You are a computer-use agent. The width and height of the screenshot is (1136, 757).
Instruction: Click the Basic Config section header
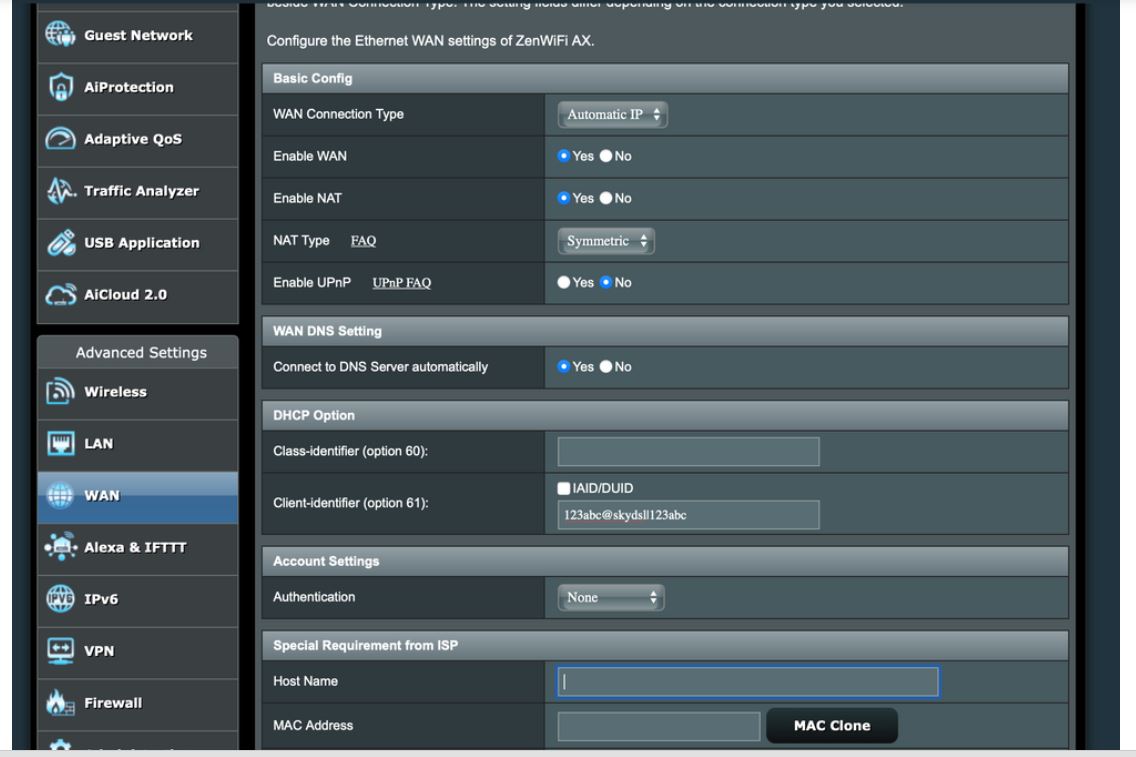coord(665,78)
